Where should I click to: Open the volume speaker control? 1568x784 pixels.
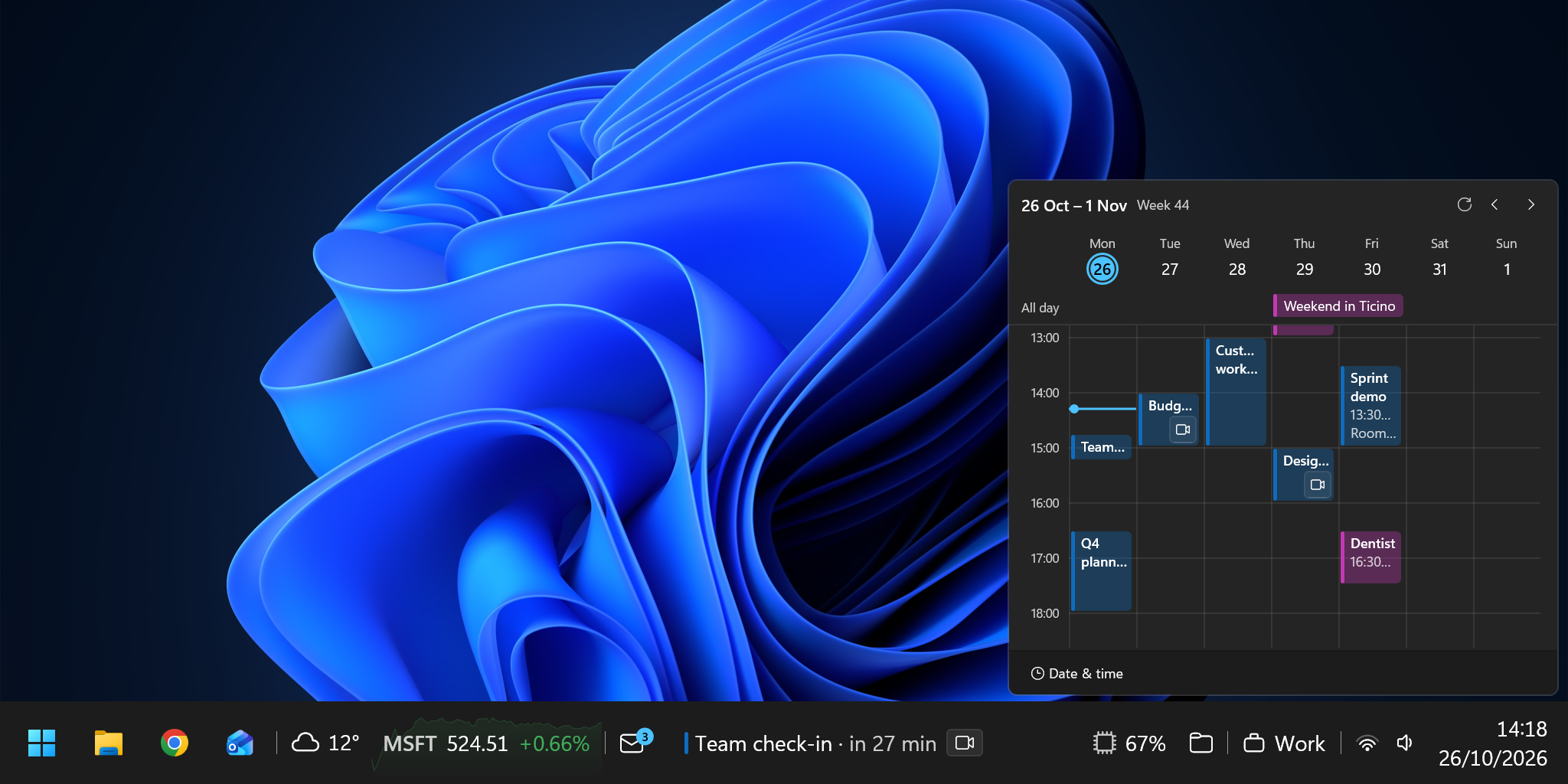tap(1404, 743)
